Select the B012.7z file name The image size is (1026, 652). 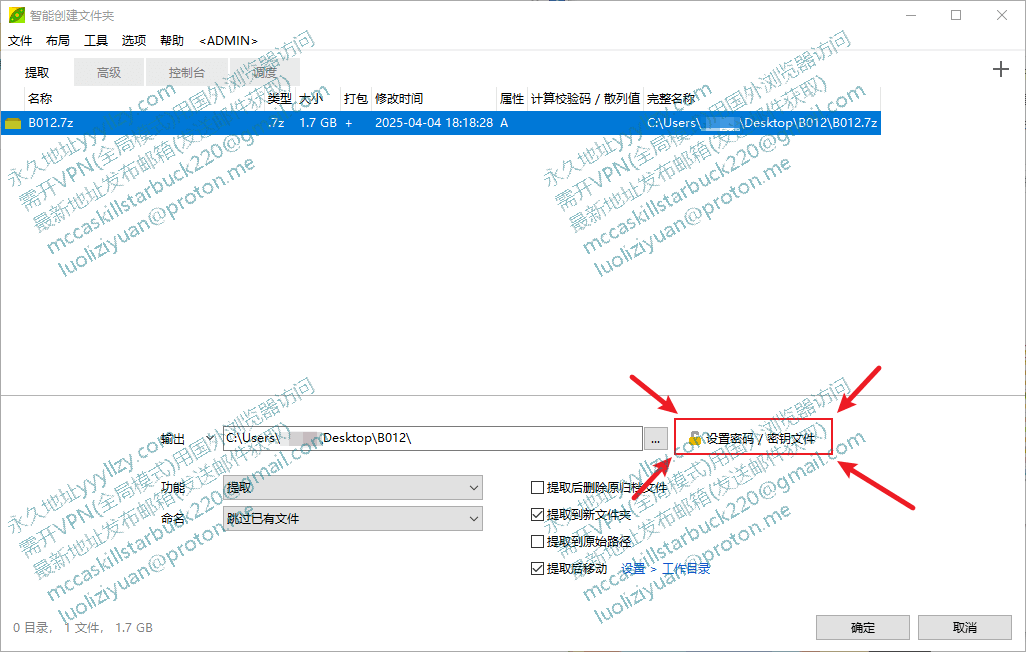[x=50, y=123]
